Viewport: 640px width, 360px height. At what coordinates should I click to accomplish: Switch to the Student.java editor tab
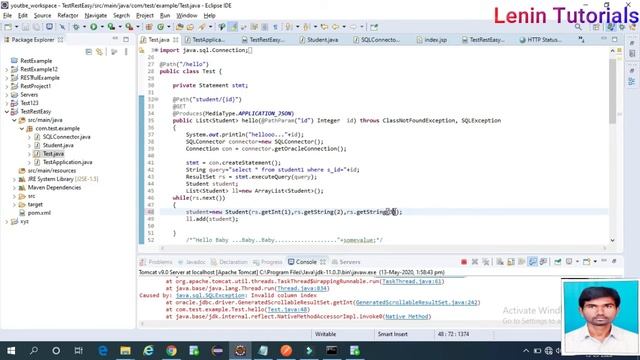coord(318,40)
